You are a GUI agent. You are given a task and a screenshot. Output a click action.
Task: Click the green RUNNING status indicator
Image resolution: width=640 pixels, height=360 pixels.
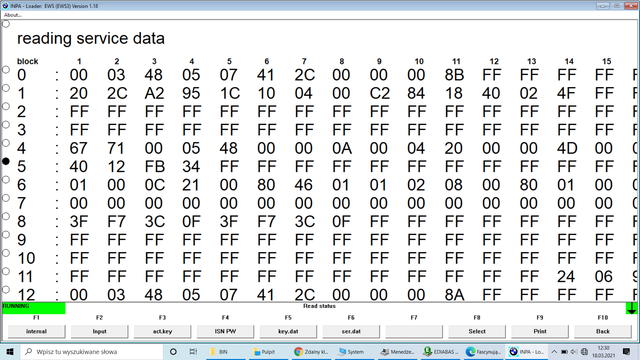[33, 308]
